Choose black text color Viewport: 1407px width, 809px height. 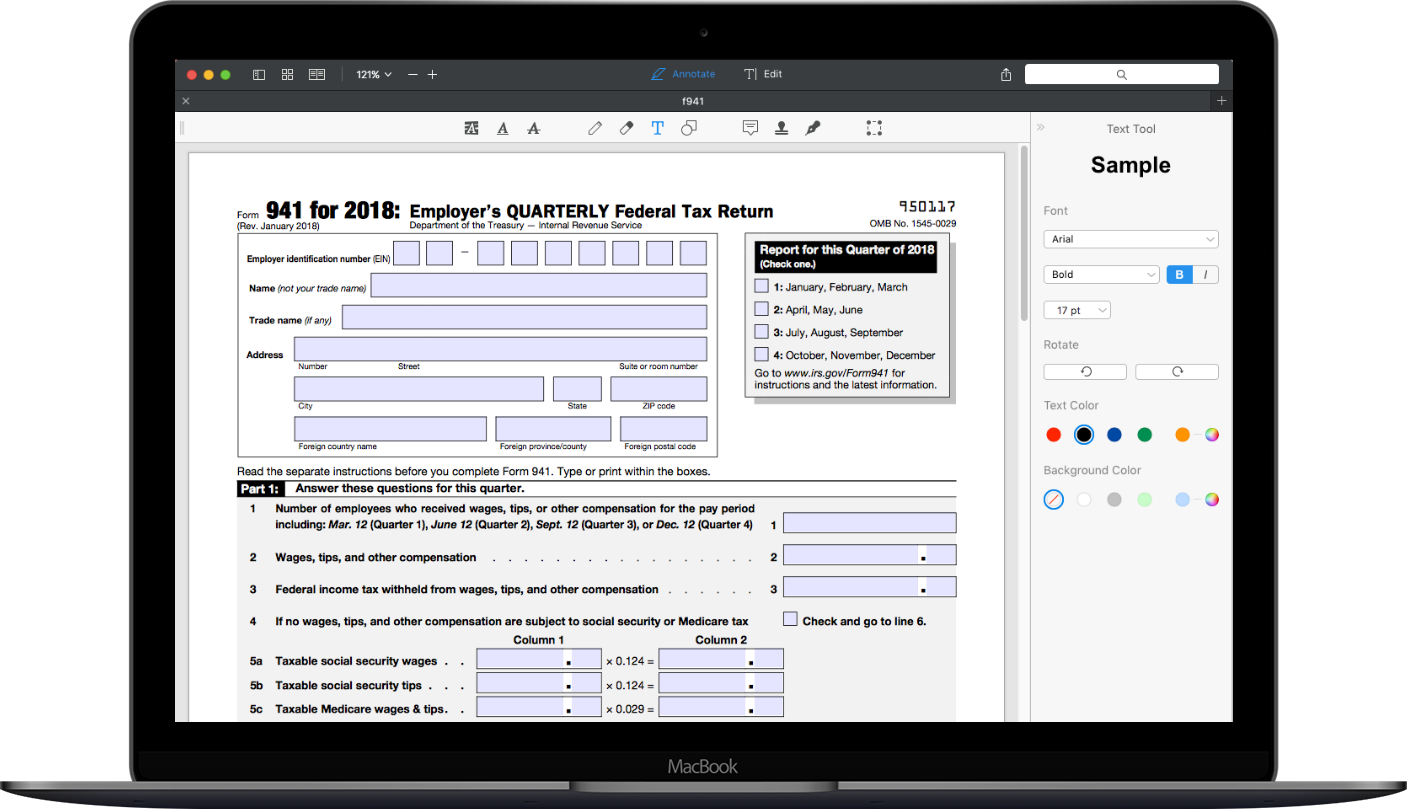click(x=1084, y=435)
